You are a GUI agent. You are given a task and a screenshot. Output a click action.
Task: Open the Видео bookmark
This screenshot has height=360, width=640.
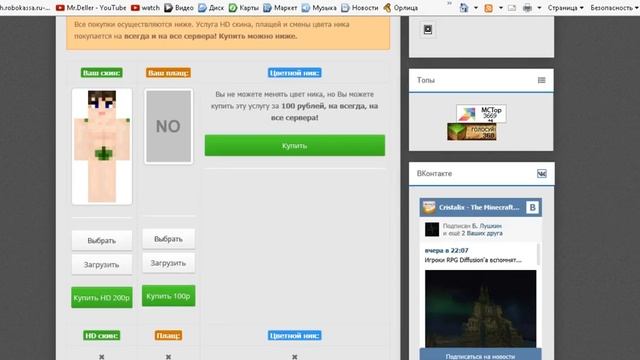(179, 7)
